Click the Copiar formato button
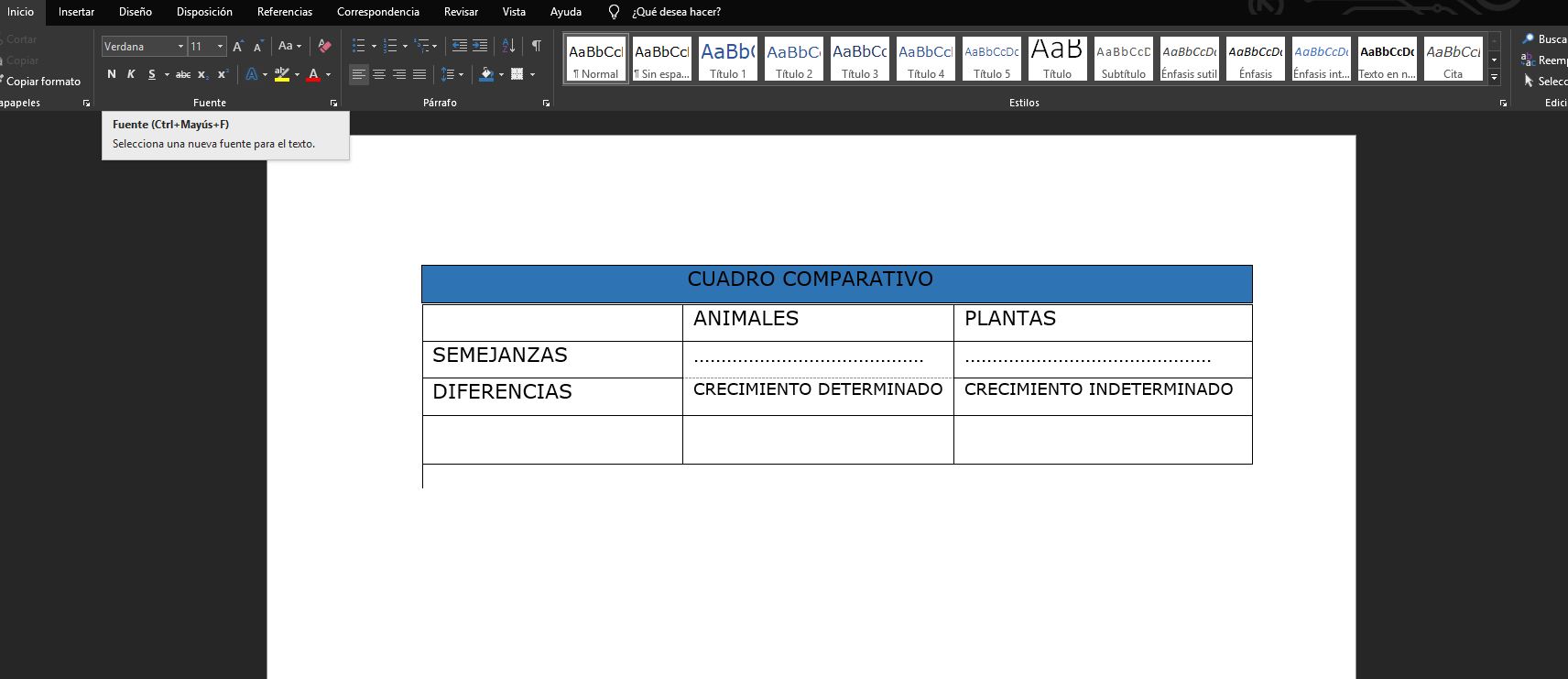The height and width of the screenshot is (679, 1568). [x=43, y=82]
